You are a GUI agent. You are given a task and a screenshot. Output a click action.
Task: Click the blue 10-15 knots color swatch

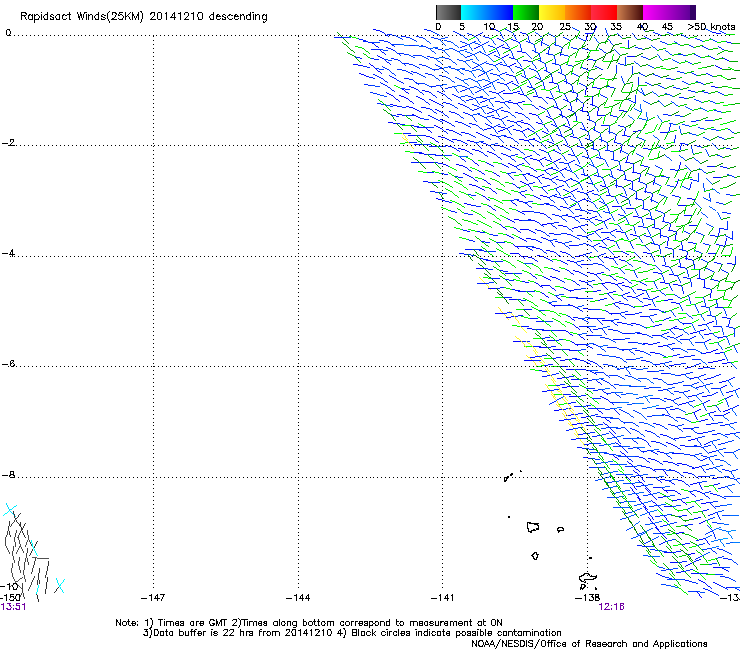point(500,12)
